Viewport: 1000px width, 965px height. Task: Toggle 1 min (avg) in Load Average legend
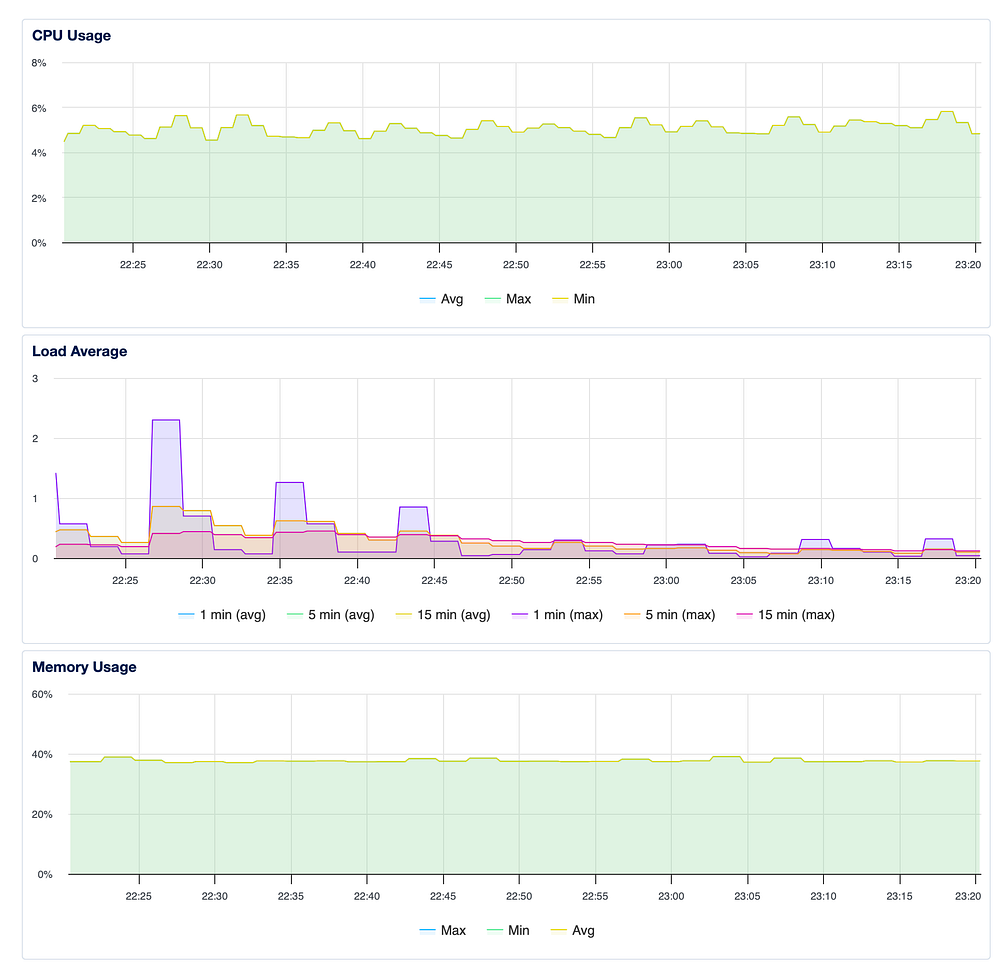click(x=222, y=614)
